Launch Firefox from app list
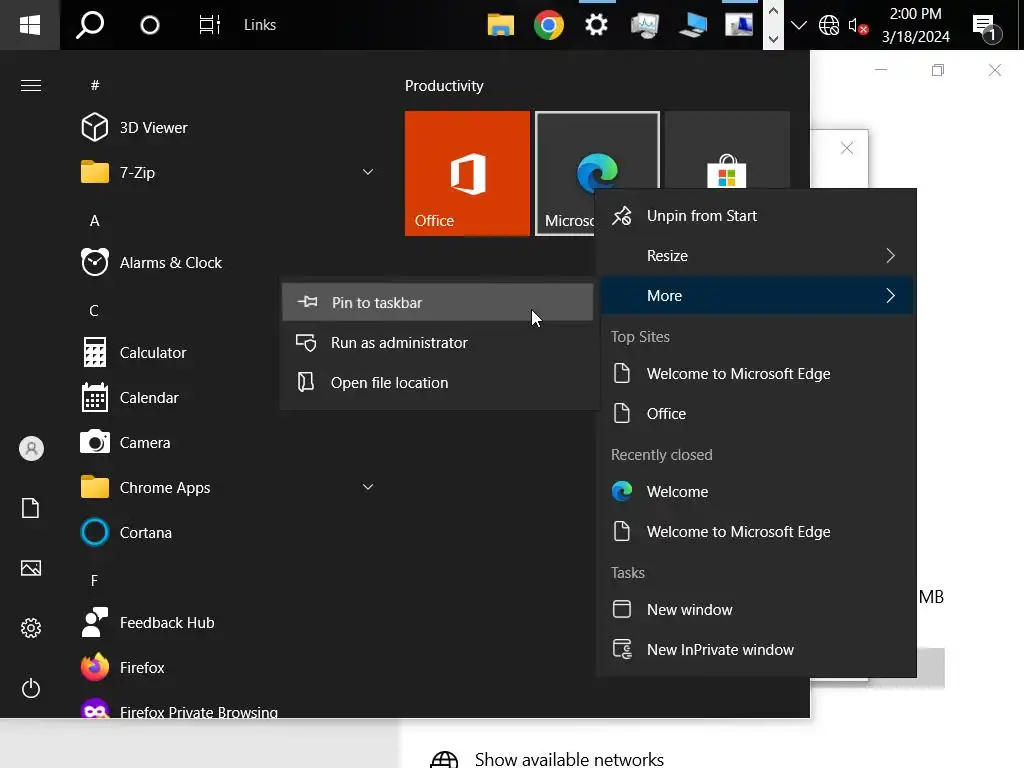The width and height of the screenshot is (1024, 768). (229, 668)
